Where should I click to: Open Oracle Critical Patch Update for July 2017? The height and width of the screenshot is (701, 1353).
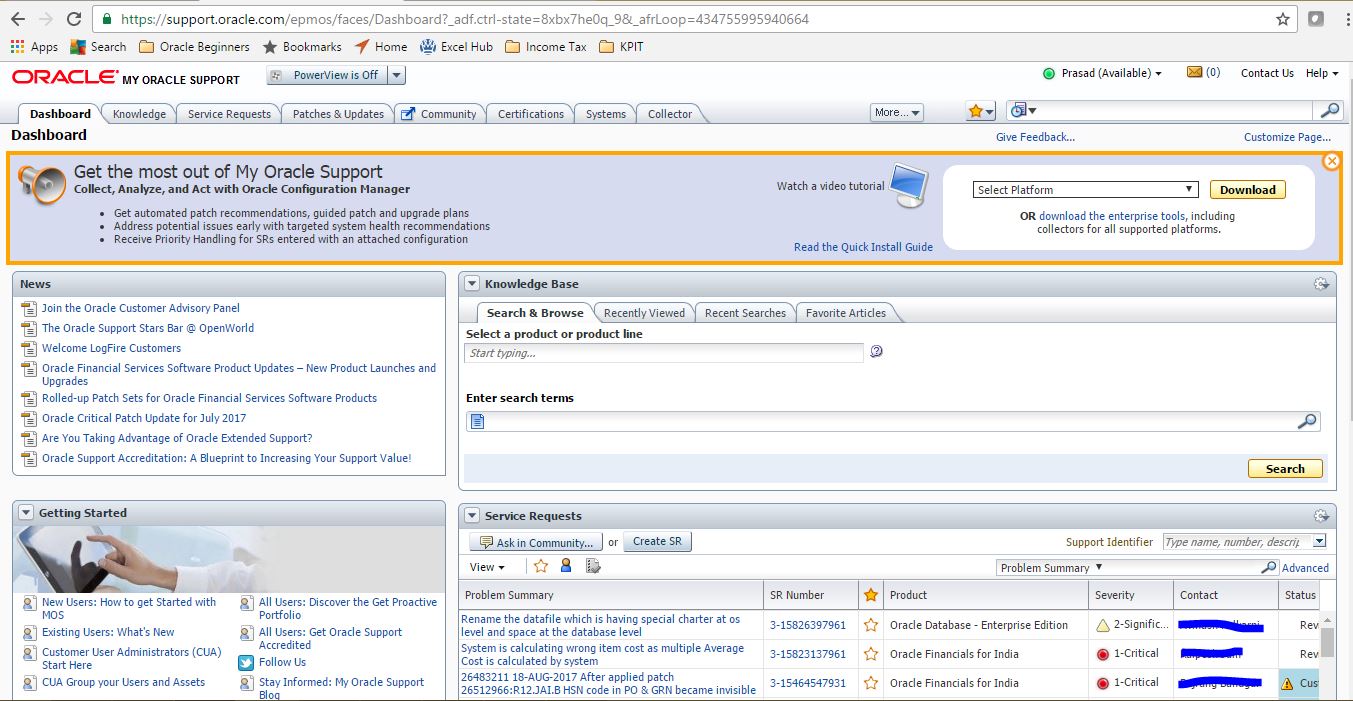(x=144, y=418)
